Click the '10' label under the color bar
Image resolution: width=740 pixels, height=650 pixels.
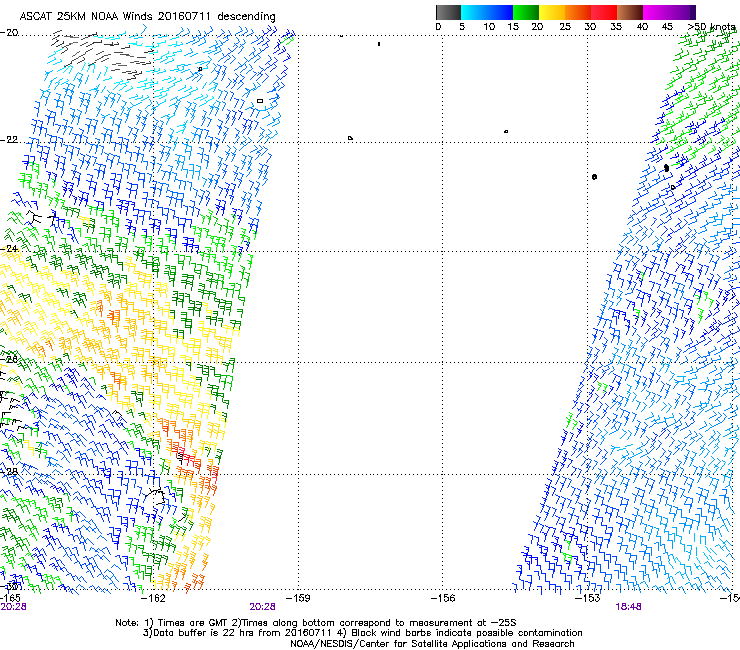pos(489,27)
